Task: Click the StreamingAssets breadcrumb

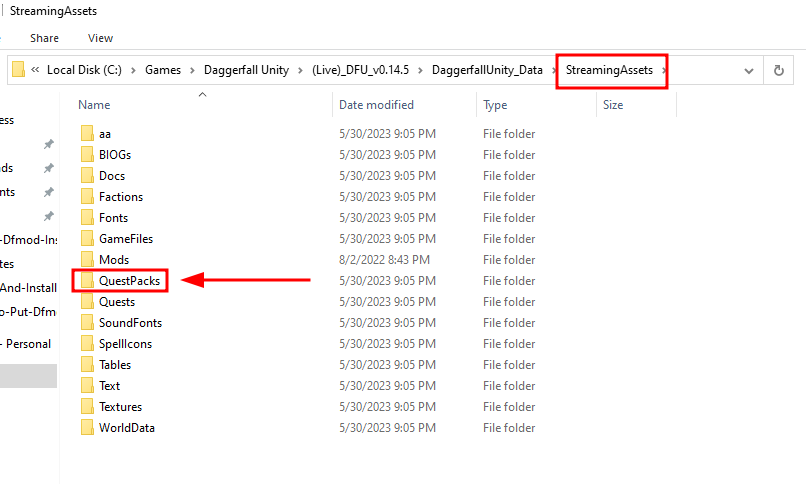Action: [609, 70]
